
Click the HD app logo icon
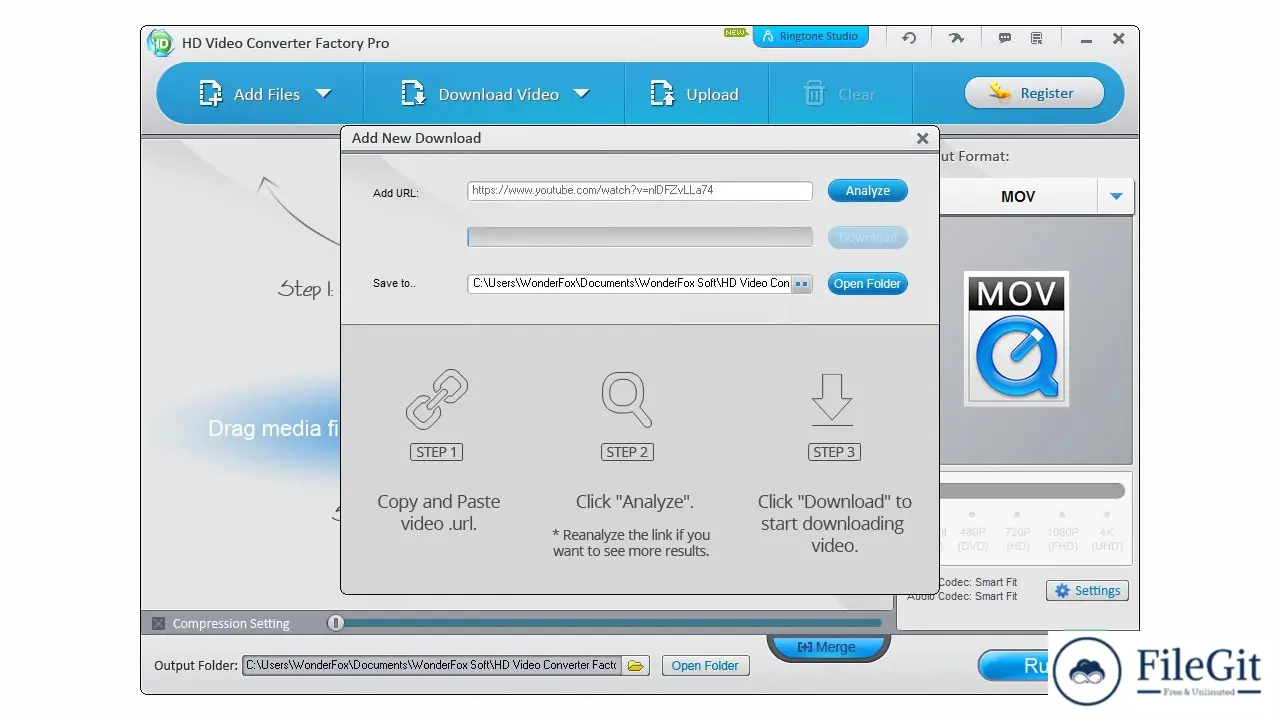(161, 43)
